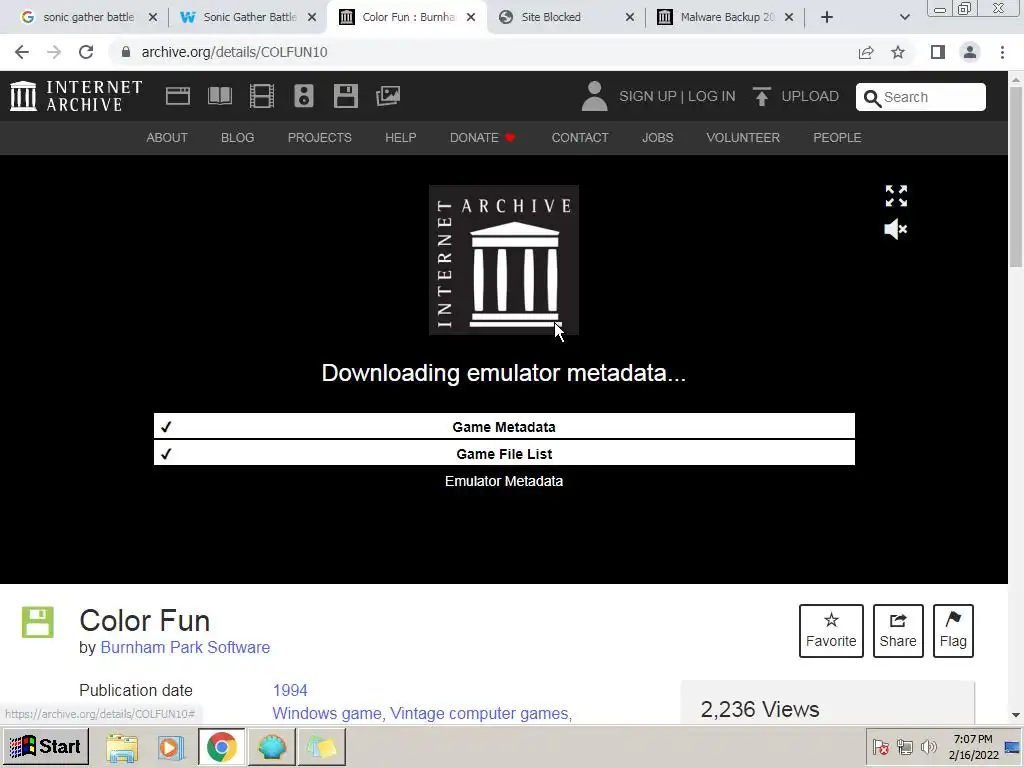1024x768 pixels.
Task: Enter fullscreen emulator mode
Action: pyautogui.click(x=896, y=195)
